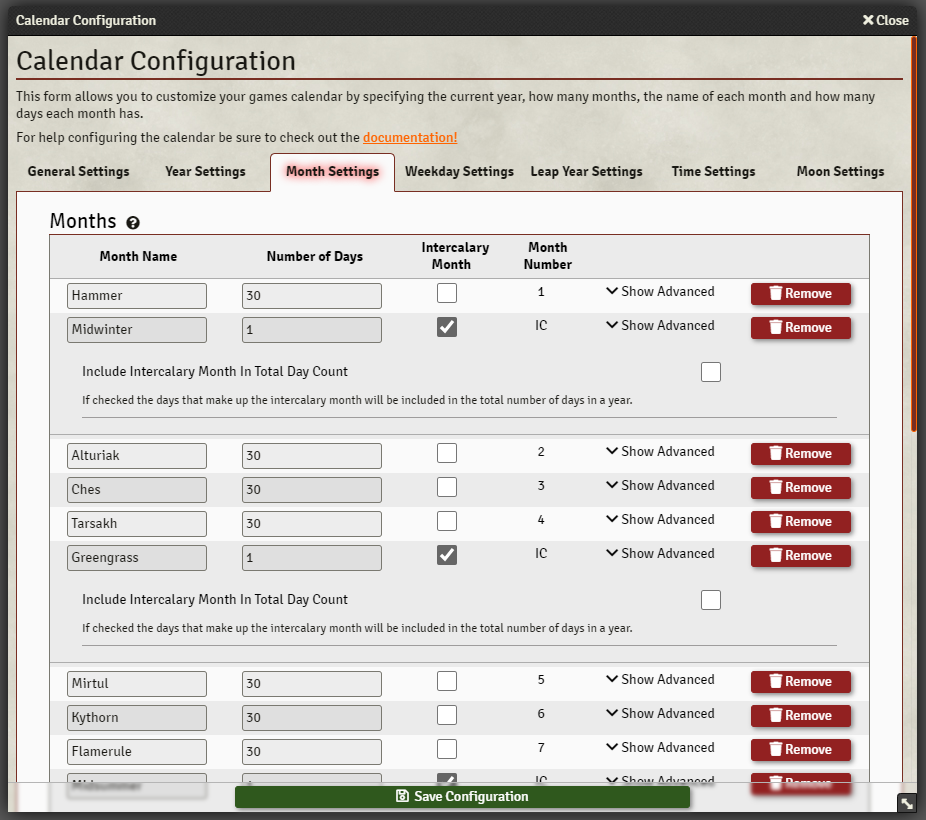
Task: Click Tarsakh's Number of Days field
Action: (x=312, y=524)
